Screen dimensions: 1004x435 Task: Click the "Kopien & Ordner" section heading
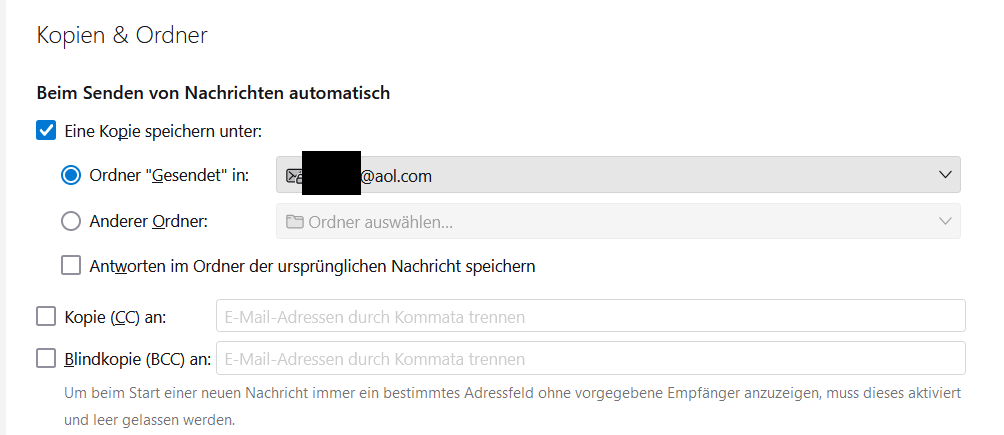[x=122, y=35]
